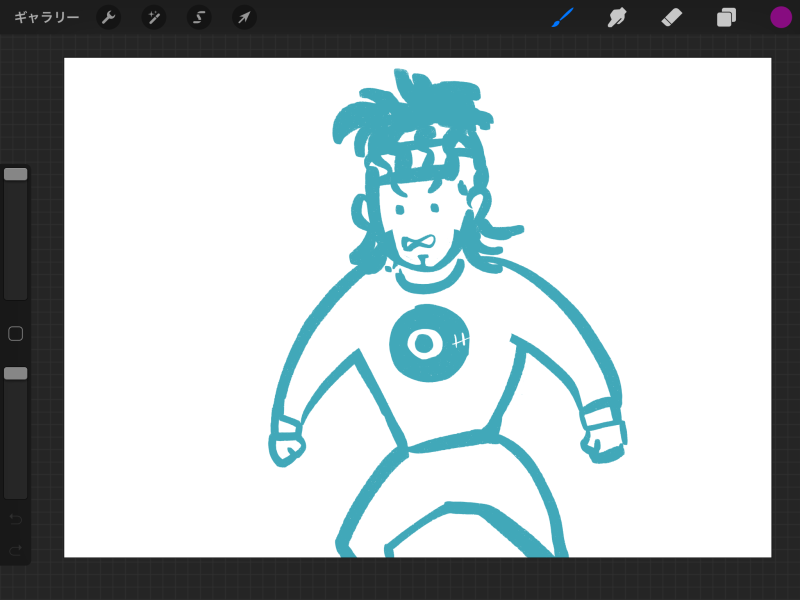Image resolution: width=800 pixels, height=600 pixels.
Task: Open the Adjustments magic wand menu
Action: click(x=154, y=17)
